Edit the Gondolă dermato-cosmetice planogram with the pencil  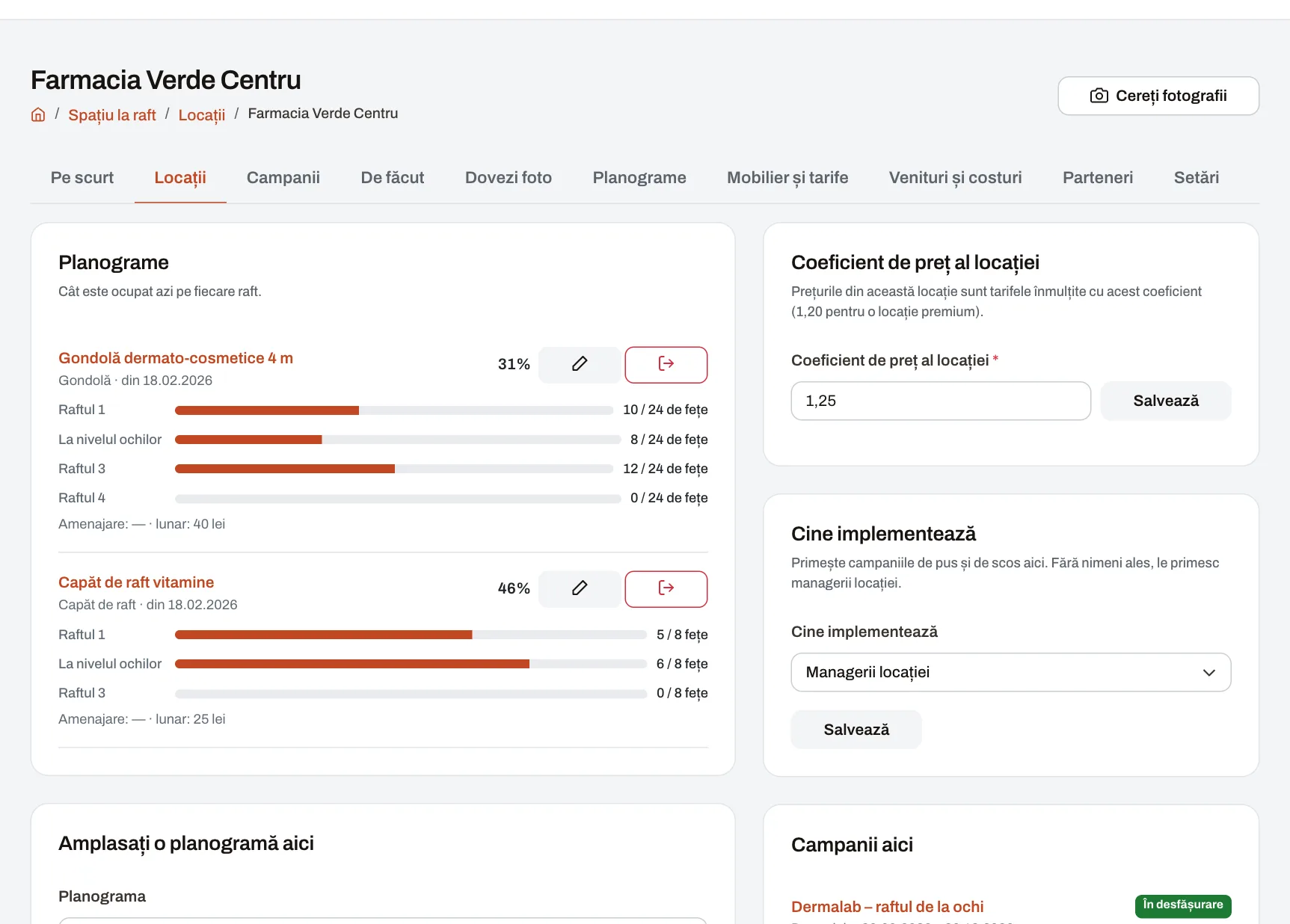[580, 364]
